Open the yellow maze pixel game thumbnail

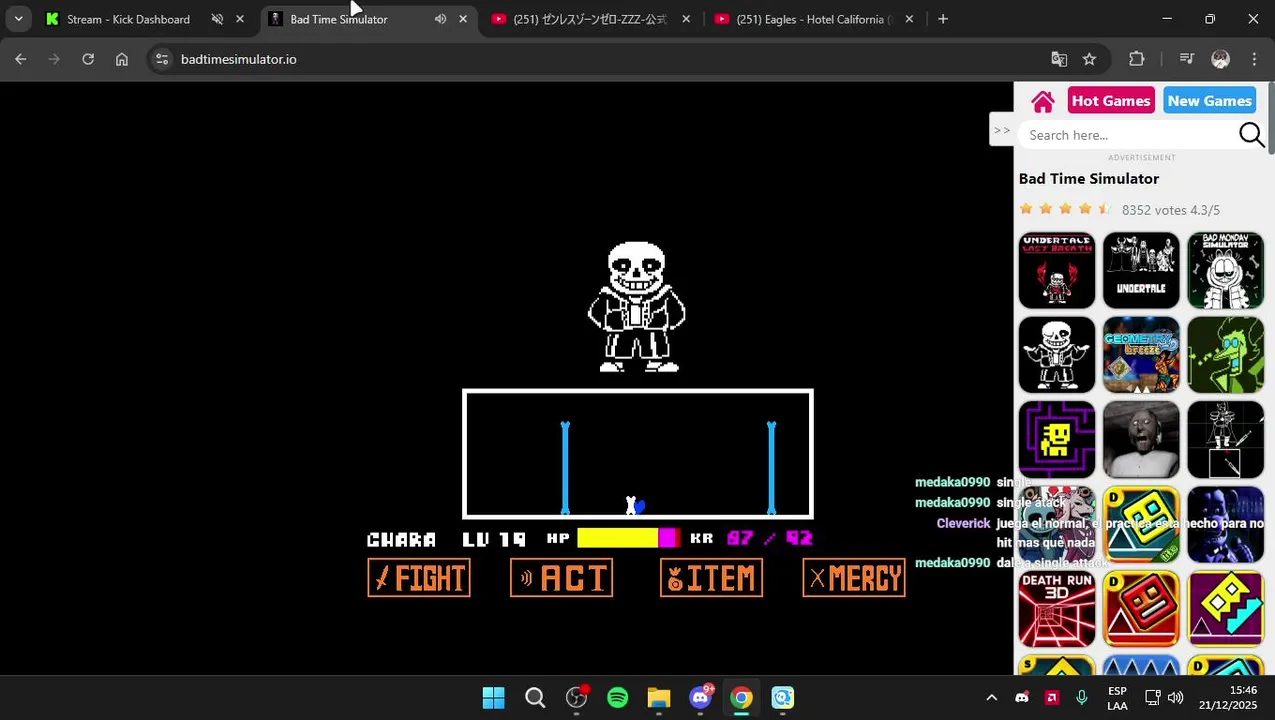coord(1057,440)
